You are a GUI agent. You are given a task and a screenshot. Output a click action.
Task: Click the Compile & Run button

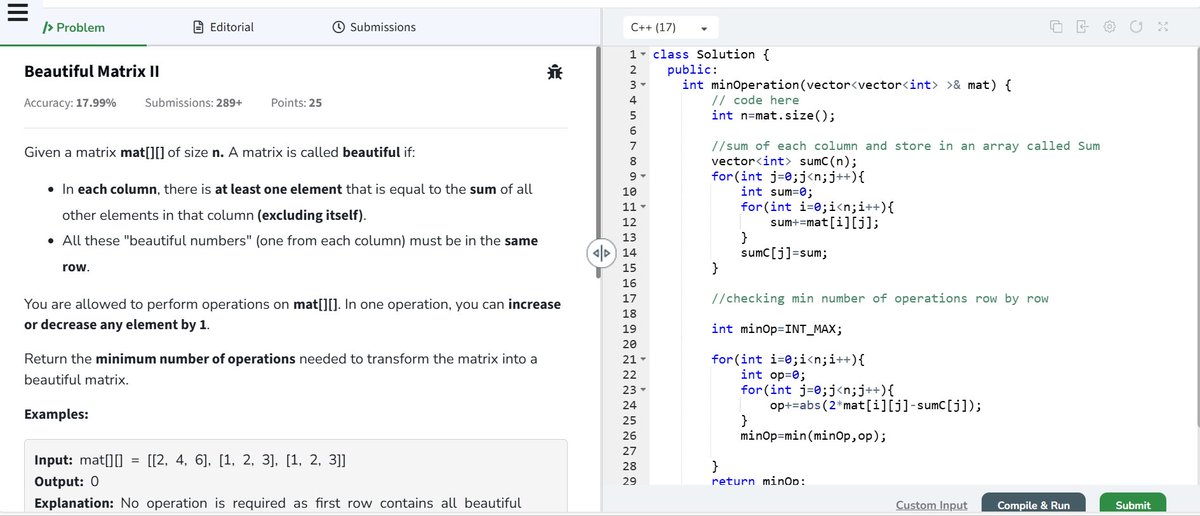click(1034, 505)
